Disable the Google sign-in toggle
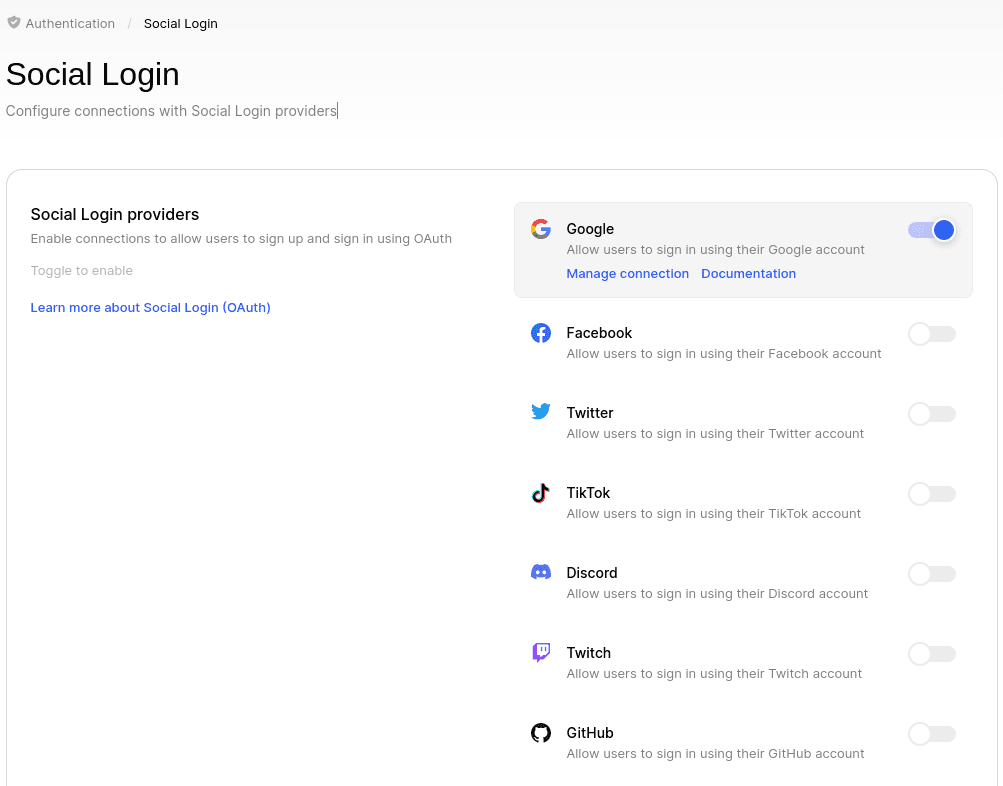1003x786 pixels. point(931,230)
